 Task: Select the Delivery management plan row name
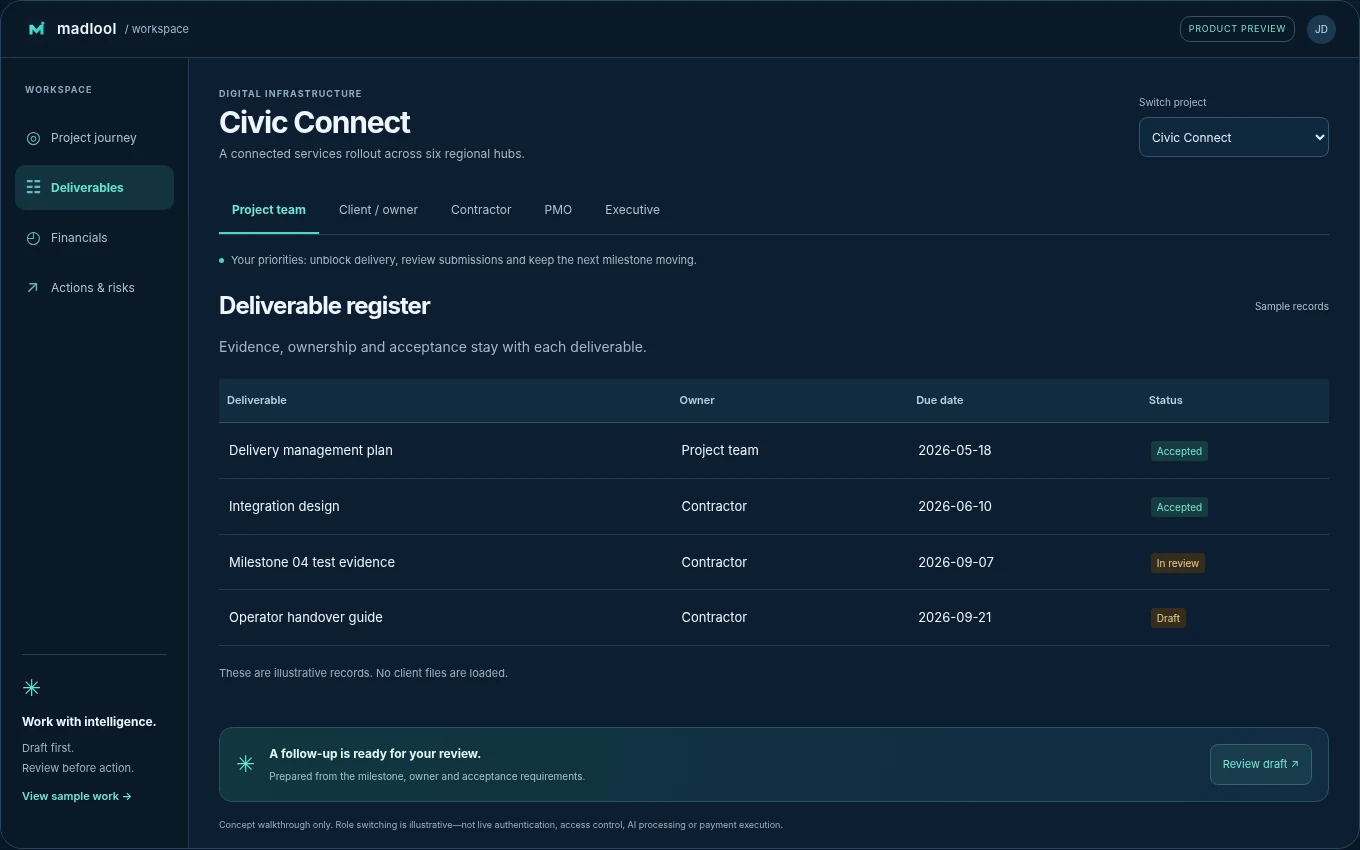click(311, 450)
